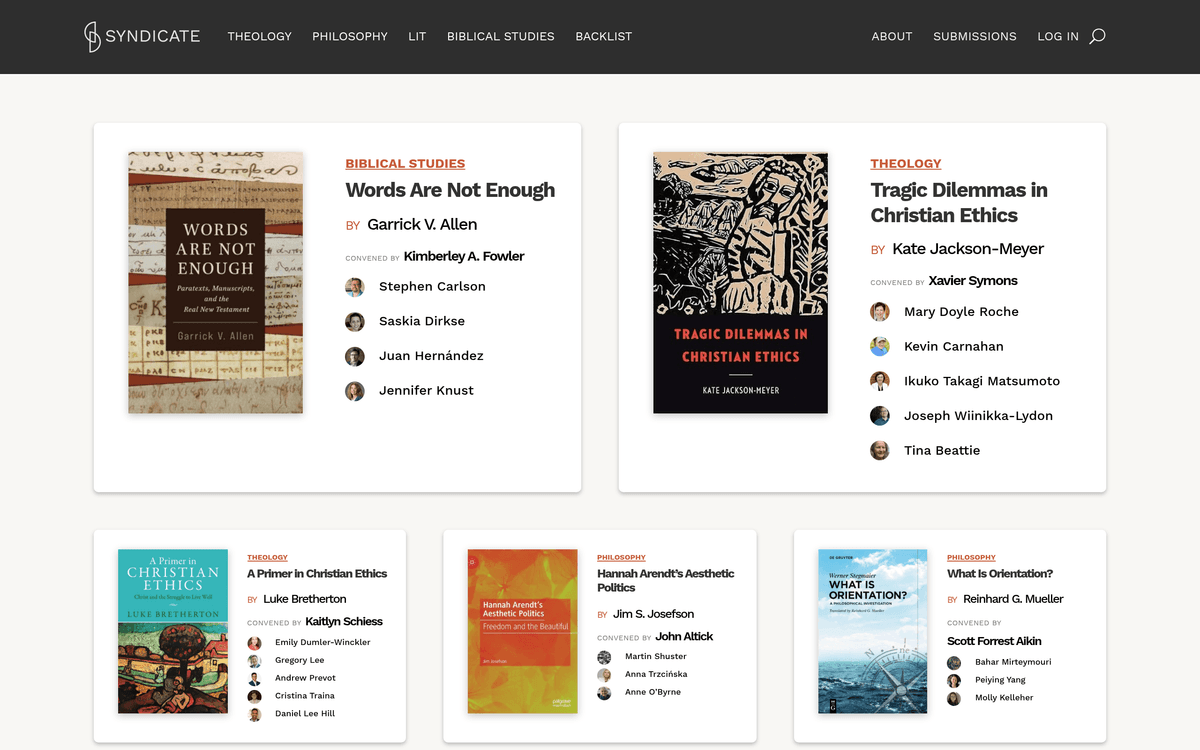Open the Words Are Not Enough title
Image resolution: width=1200 pixels, height=750 pixels.
coord(450,190)
